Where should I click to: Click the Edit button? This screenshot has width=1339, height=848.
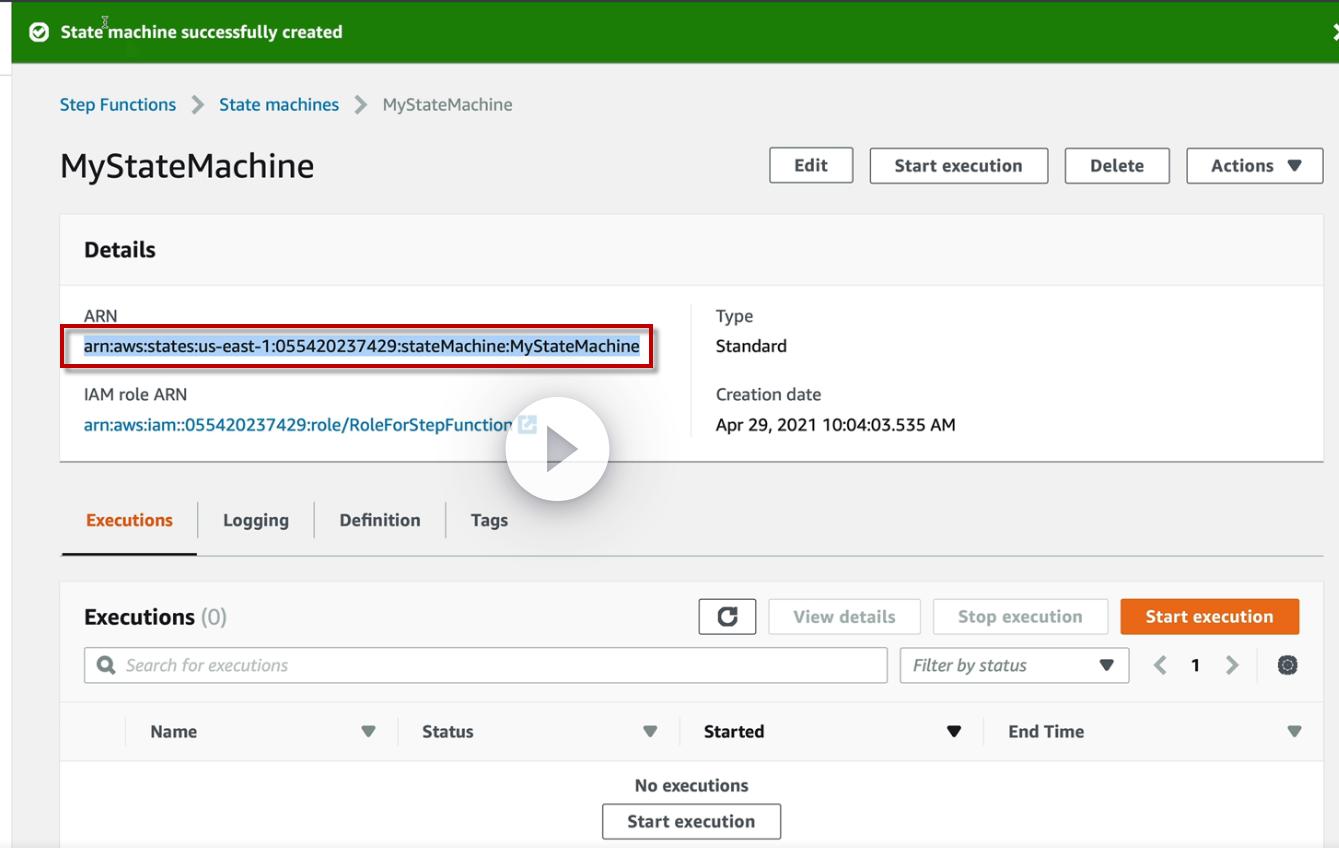(811, 166)
